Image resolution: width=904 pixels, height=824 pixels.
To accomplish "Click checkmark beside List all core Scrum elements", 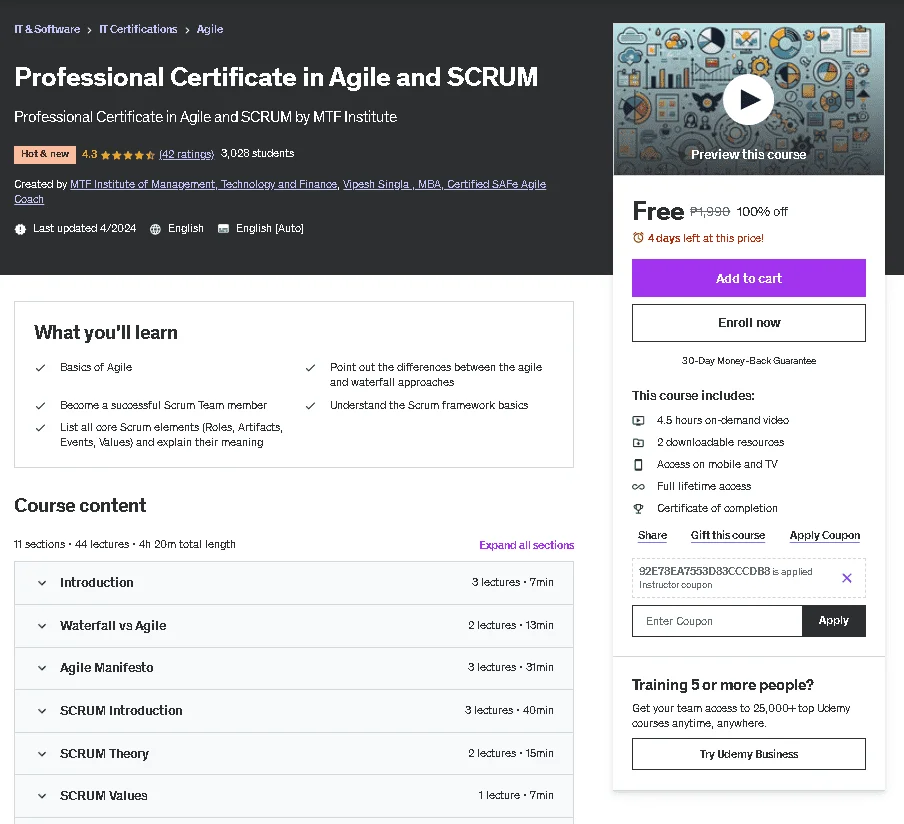I will pos(40,428).
